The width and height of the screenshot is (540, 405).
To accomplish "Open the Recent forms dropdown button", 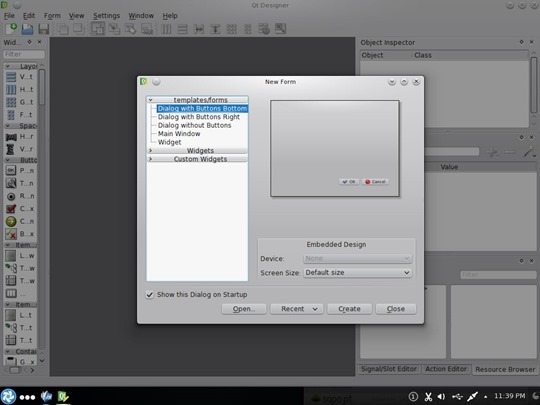I will pos(297,309).
